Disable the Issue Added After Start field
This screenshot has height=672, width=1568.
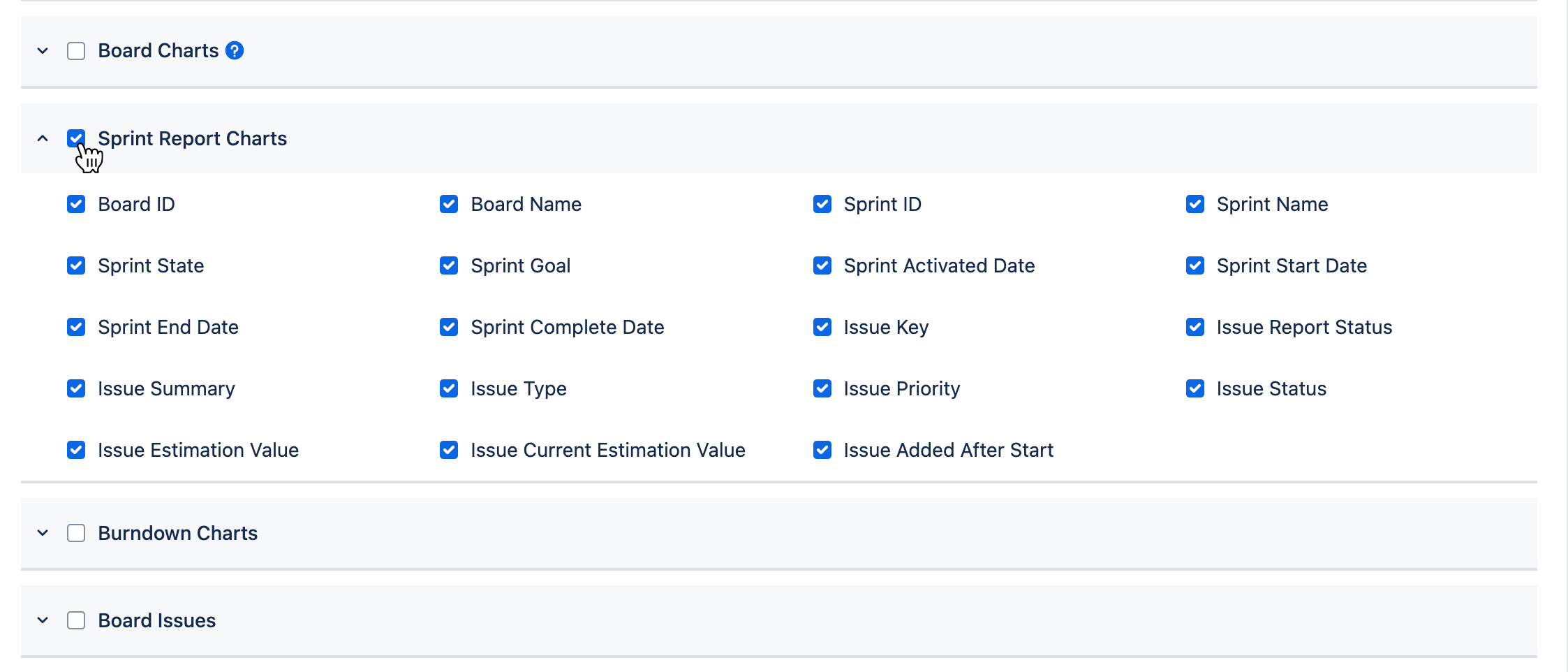click(822, 449)
